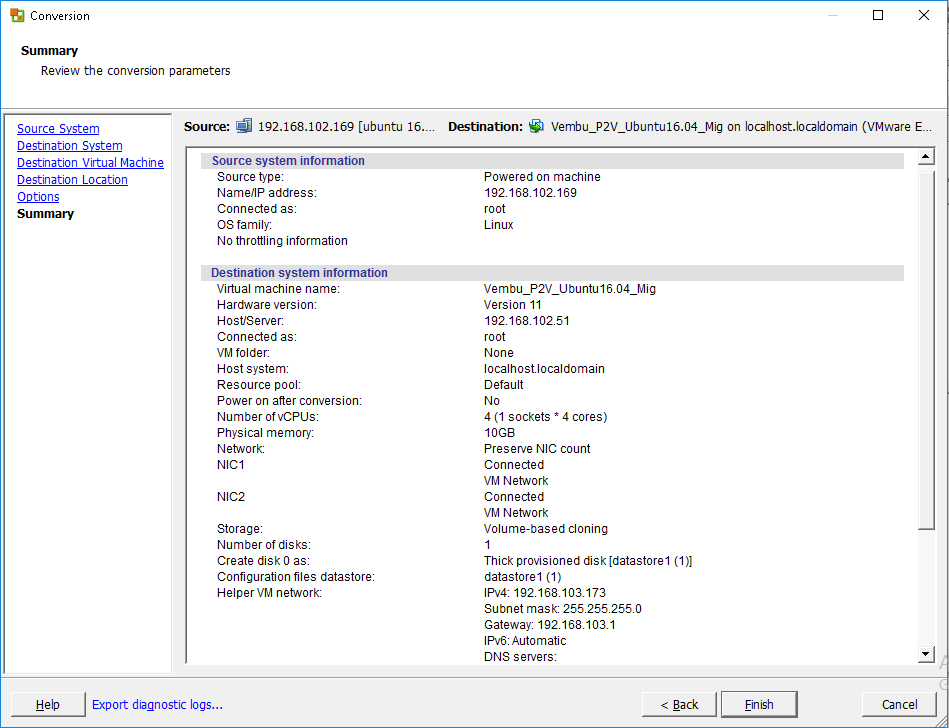Click 'Volume-based cloning' storage value
949x728 pixels.
point(546,528)
